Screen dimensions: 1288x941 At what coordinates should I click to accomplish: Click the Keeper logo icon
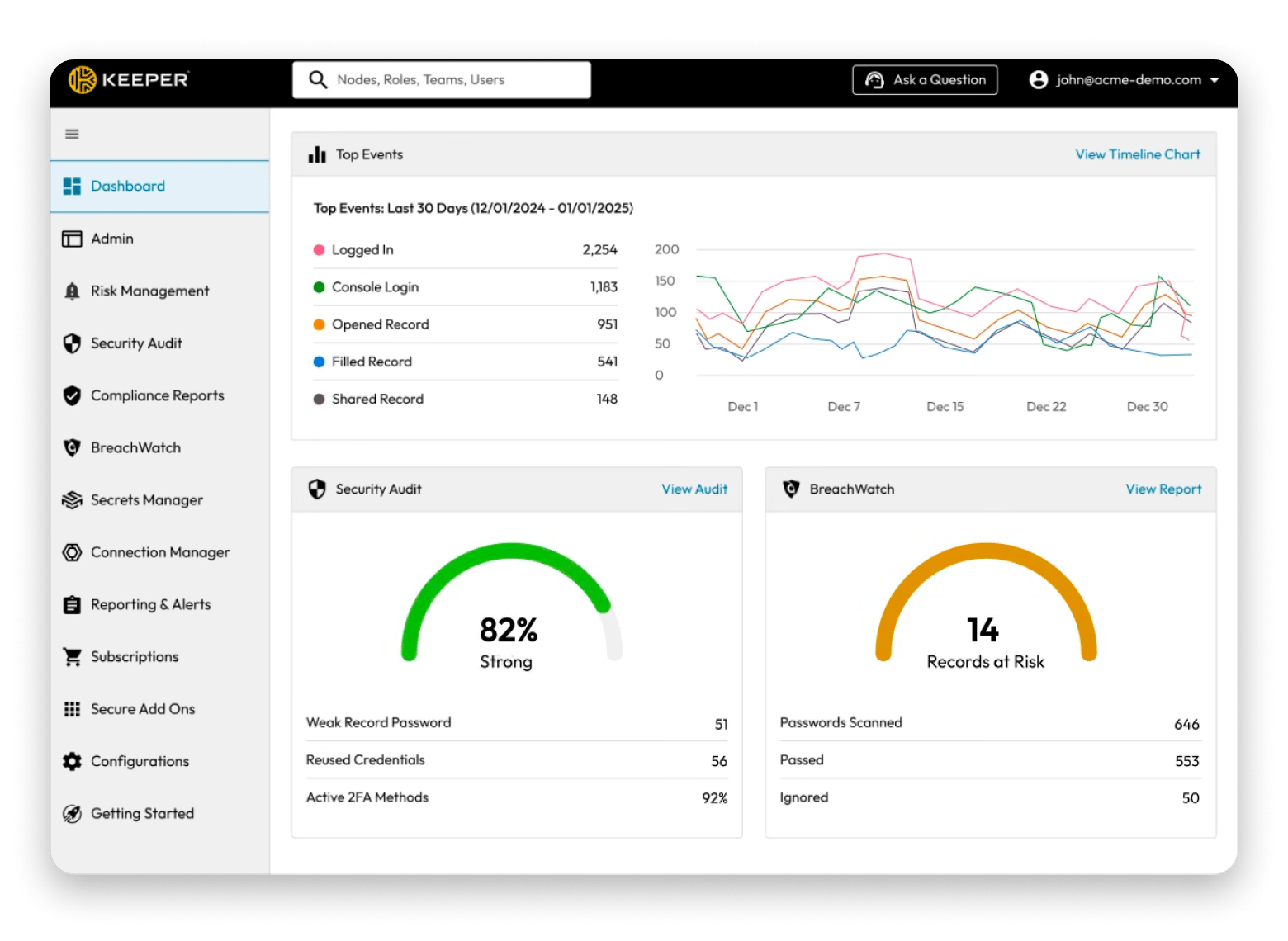[x=83, y=80]
